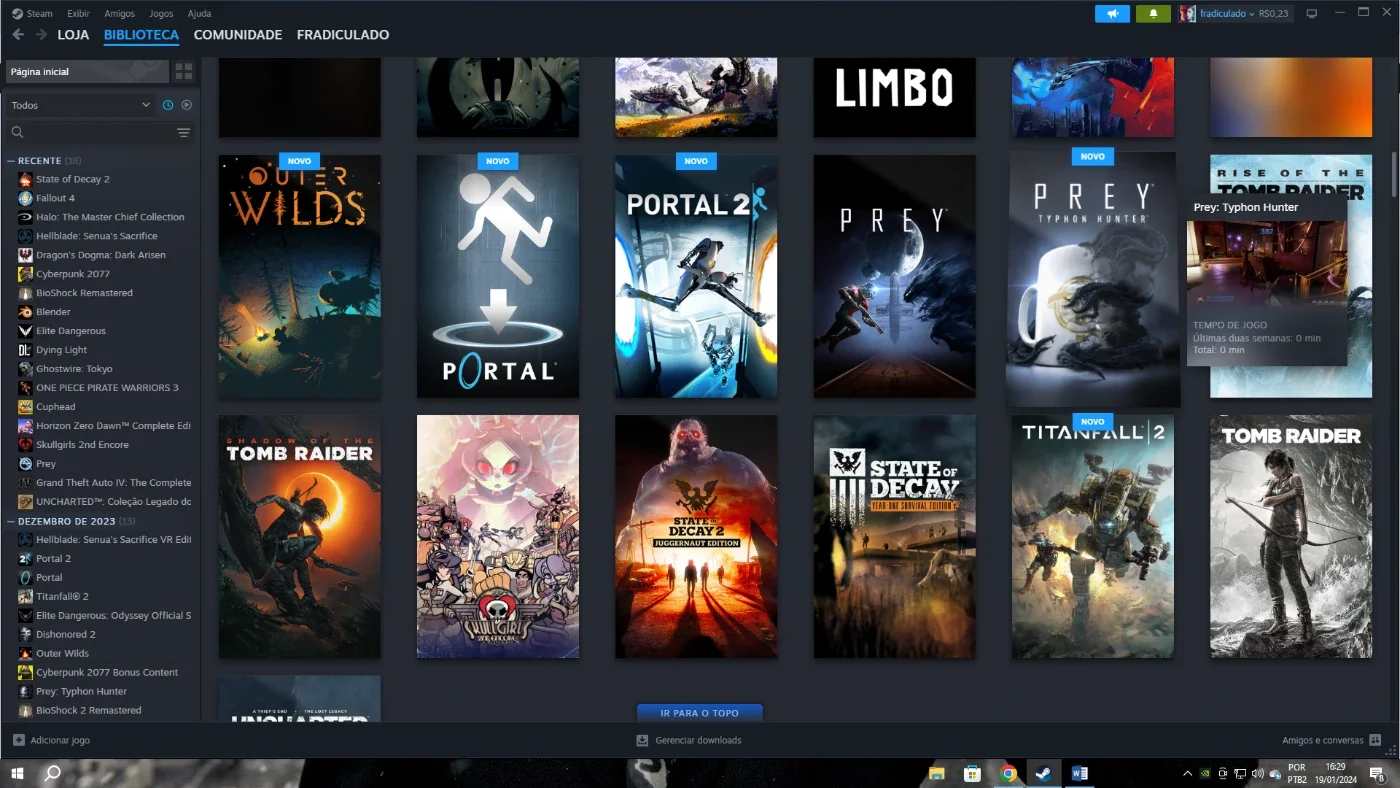
Task: Select the BIBLIOTECA tab
Action: tap(141, 35)
